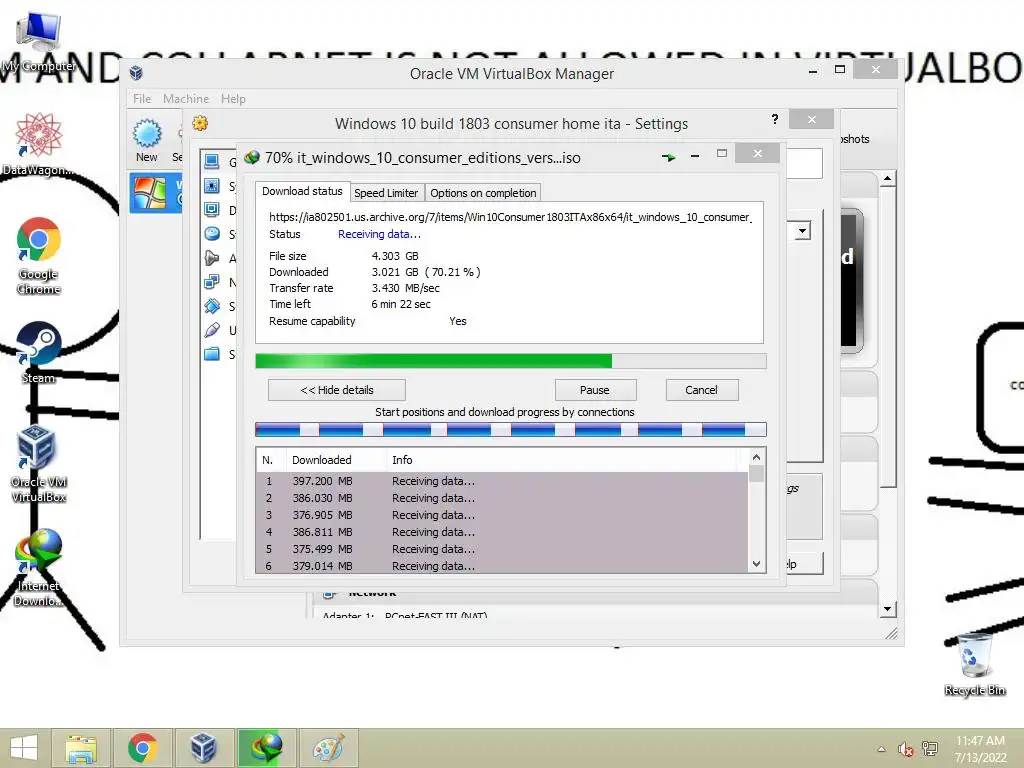Switch to Internet Download Manager taskbar item
The height and width of the screenshot is (768, 1024).
coord(266,748)
